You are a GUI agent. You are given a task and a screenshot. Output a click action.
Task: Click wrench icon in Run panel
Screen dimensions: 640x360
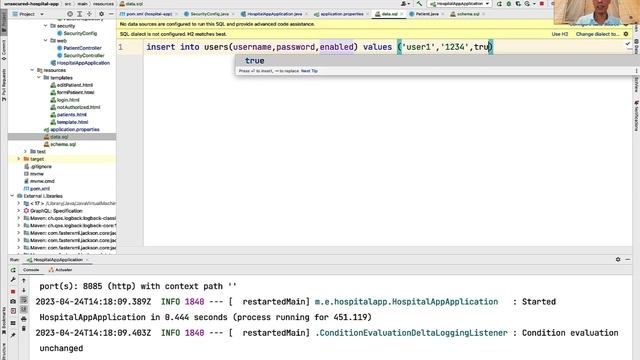coord(13,280)
